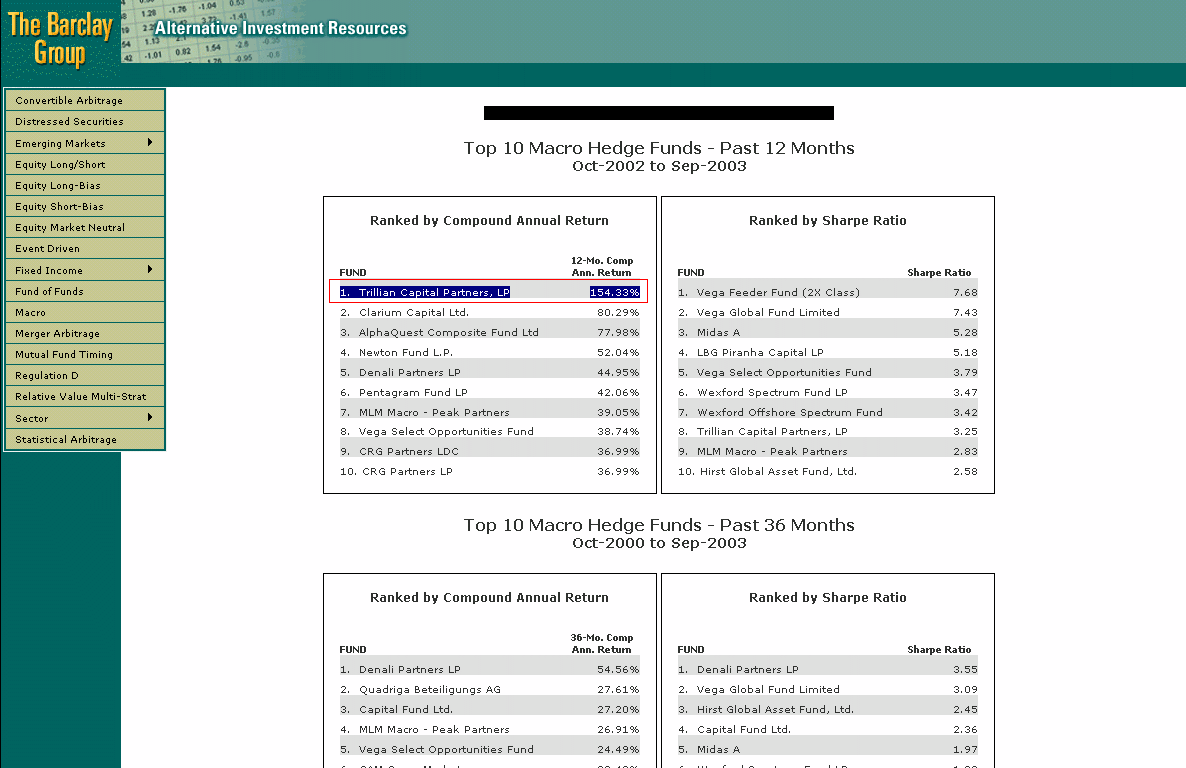
Task: Click The Barclay Group logo
Action: pyautogui.click(x=61, y=39)
